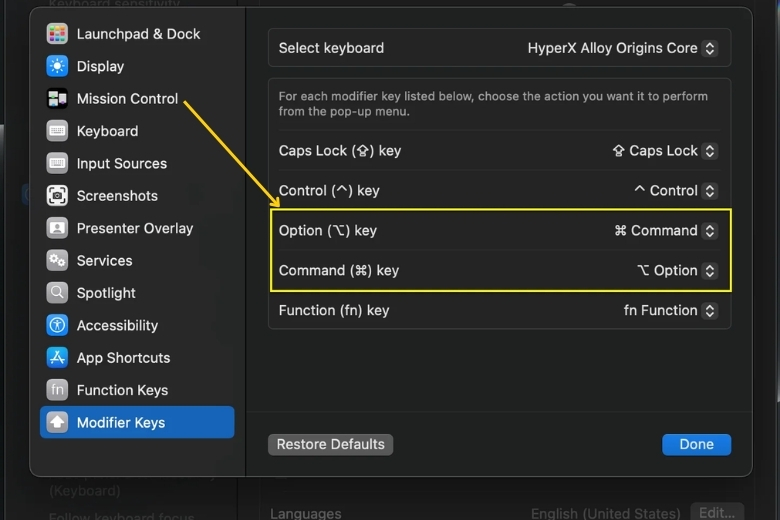This screenshot has height=520, width=780.
Task: Change the Caps Lock key action popup
Action: point(665,151)
